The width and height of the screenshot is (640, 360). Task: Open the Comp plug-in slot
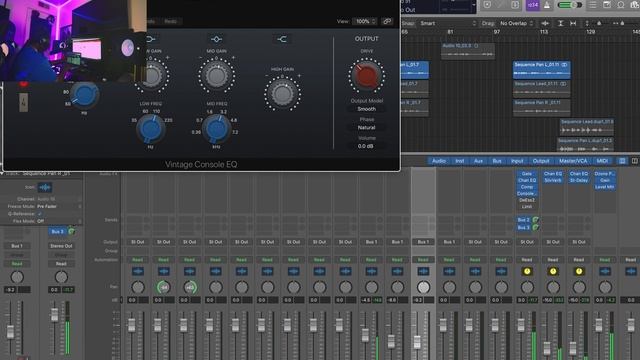[527, 187]
